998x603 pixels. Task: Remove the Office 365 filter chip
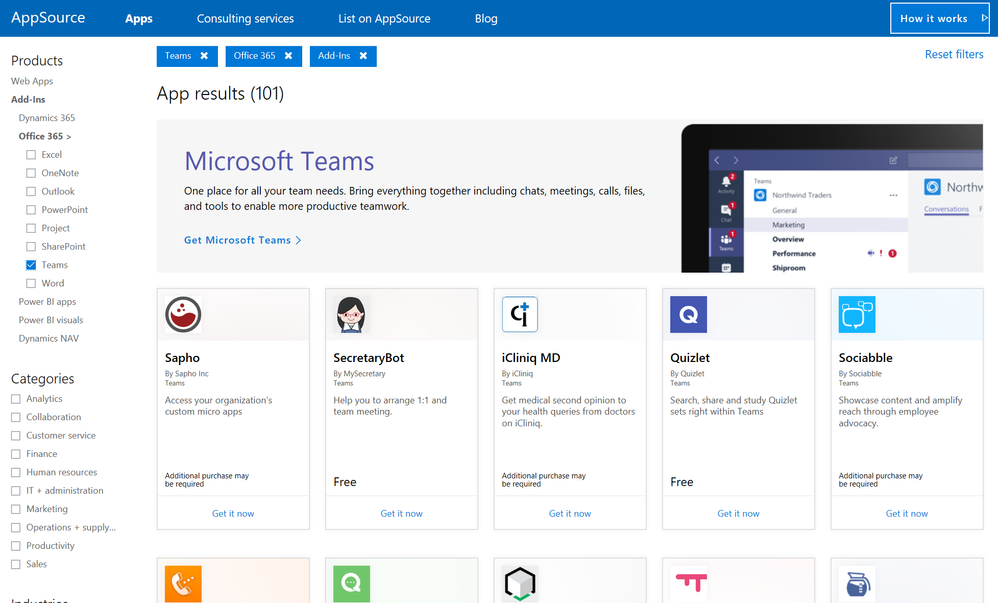coord(288,56)
